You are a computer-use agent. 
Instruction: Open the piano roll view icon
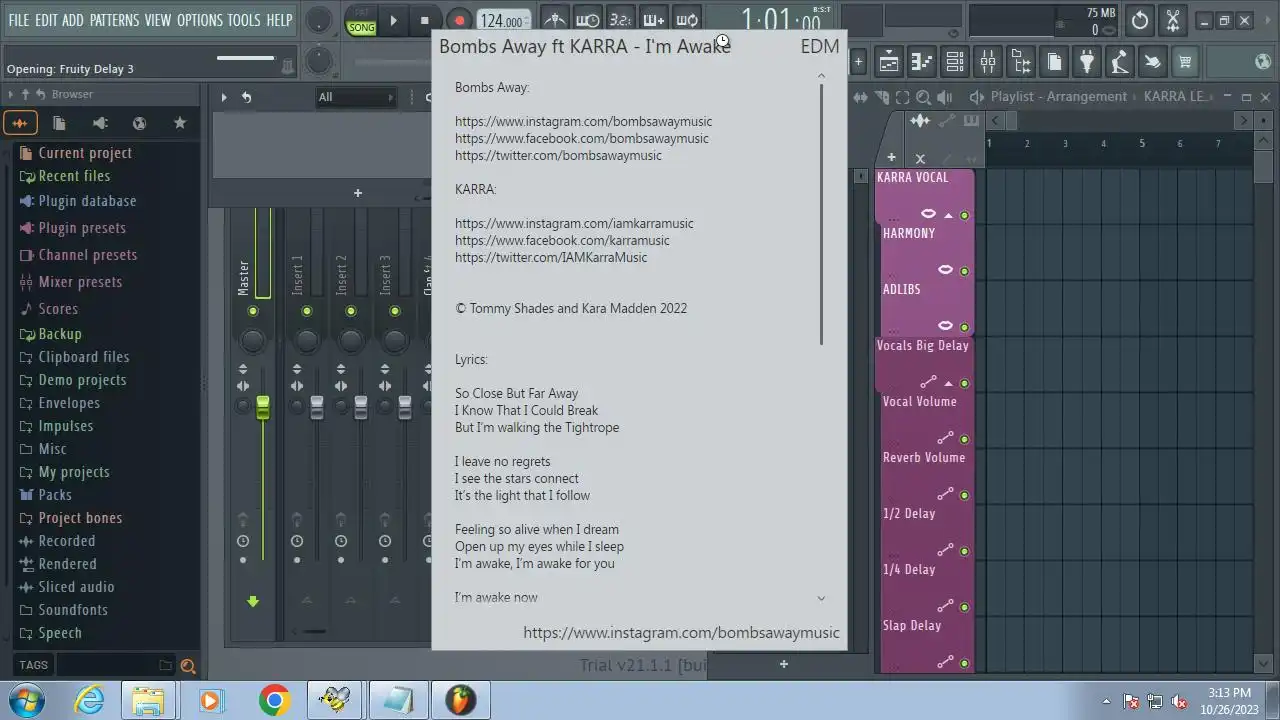coord(922,62)
